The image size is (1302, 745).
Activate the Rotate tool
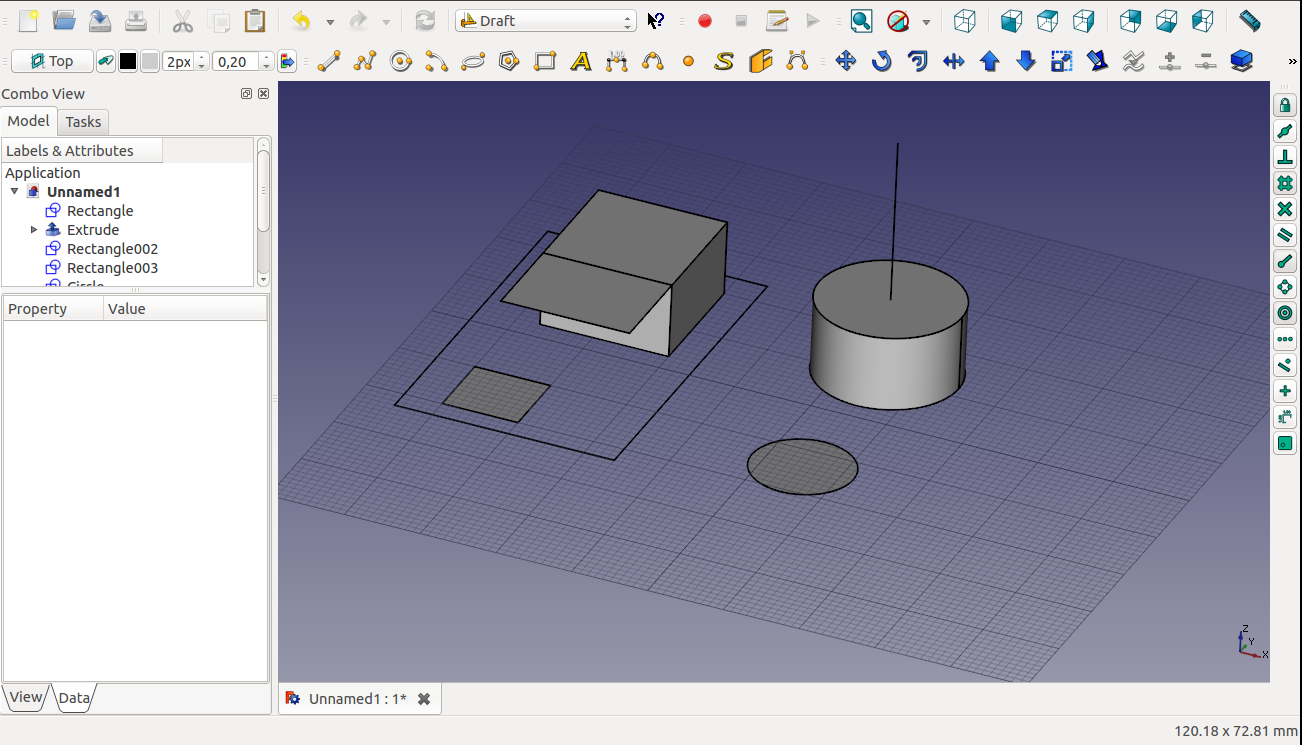coord(881,62)
